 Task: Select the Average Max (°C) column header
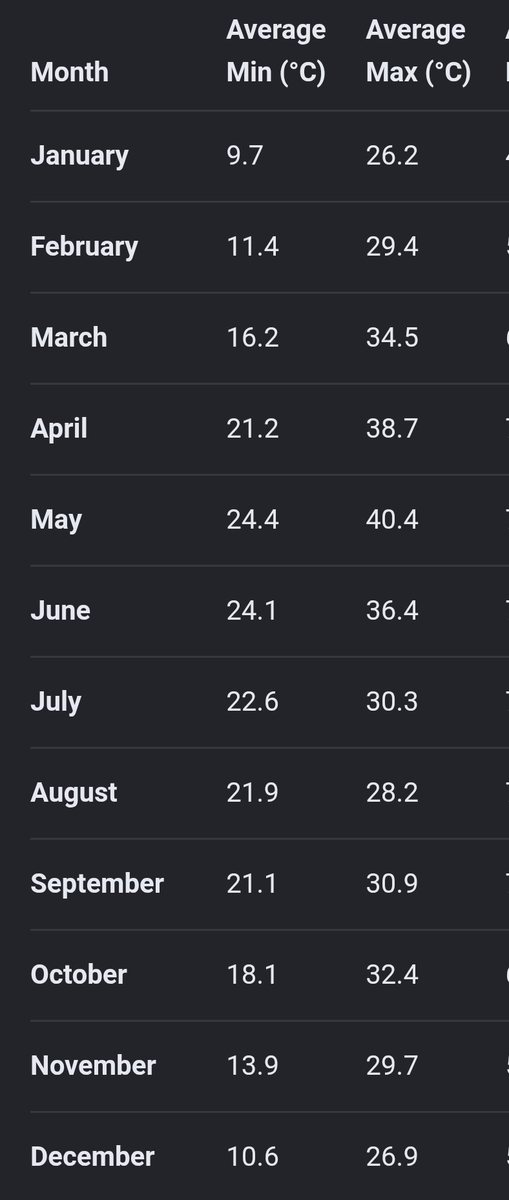click(418, 51)
